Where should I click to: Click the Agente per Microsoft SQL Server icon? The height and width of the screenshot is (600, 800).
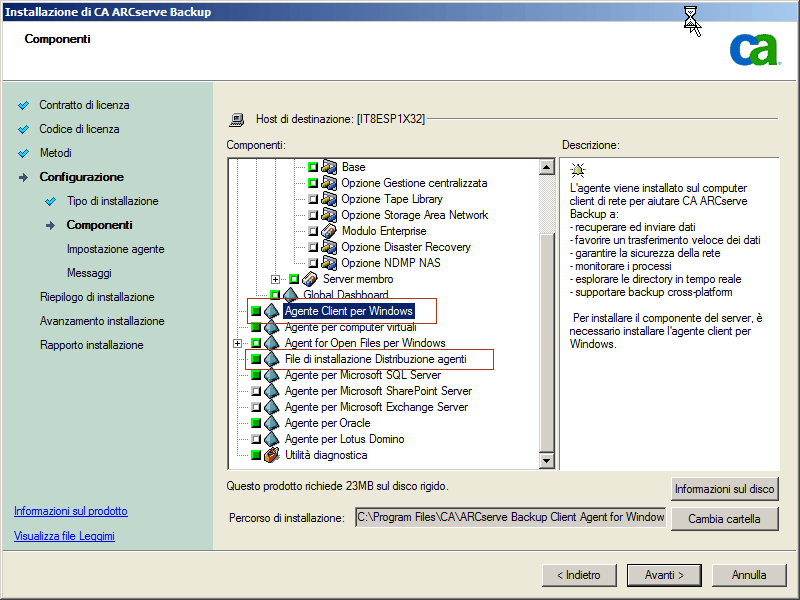[271, 375]
